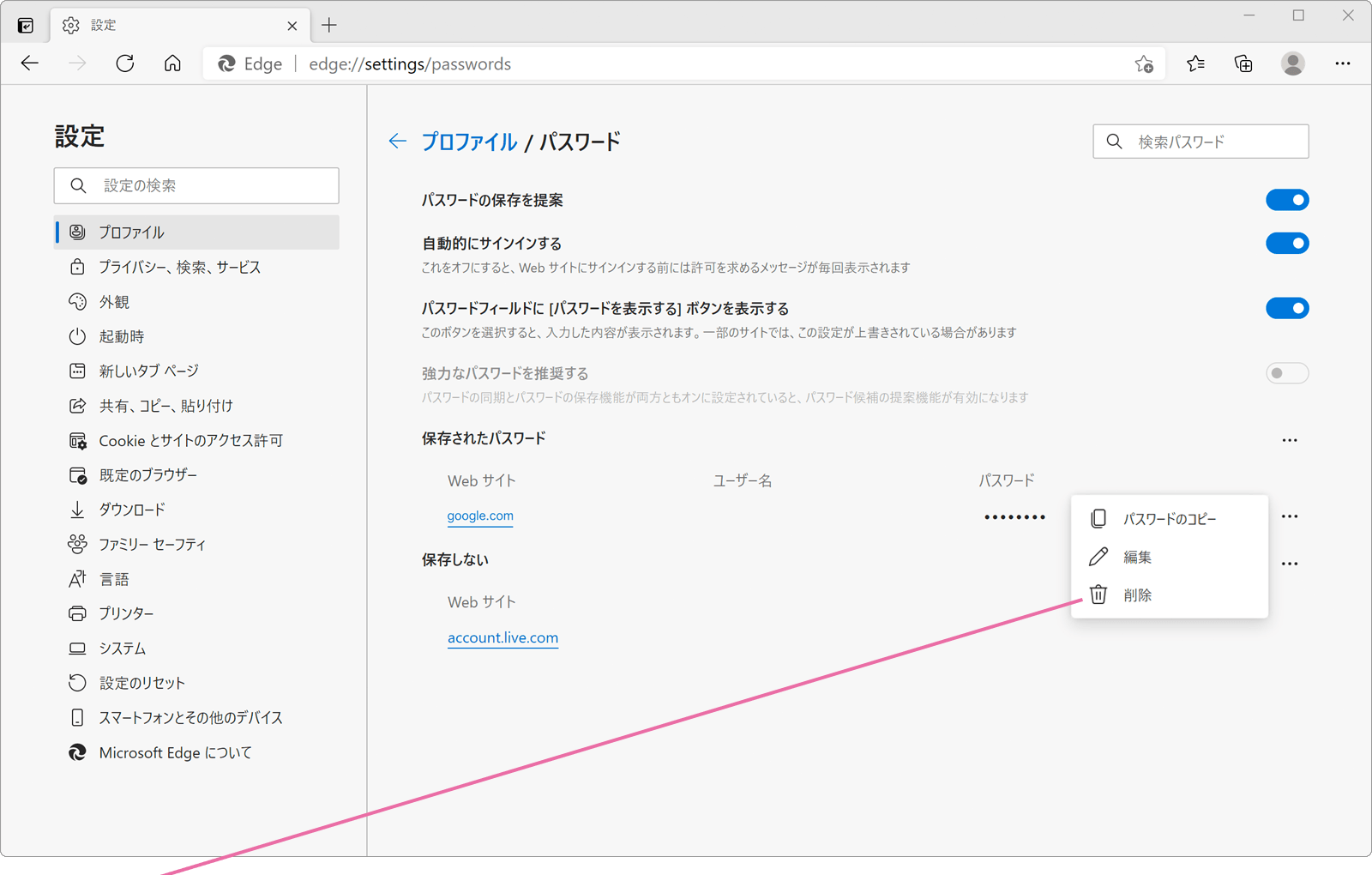
Task: Go back to プロファイル with arrow
Action: pyautogui.click(x=397, y=141)
